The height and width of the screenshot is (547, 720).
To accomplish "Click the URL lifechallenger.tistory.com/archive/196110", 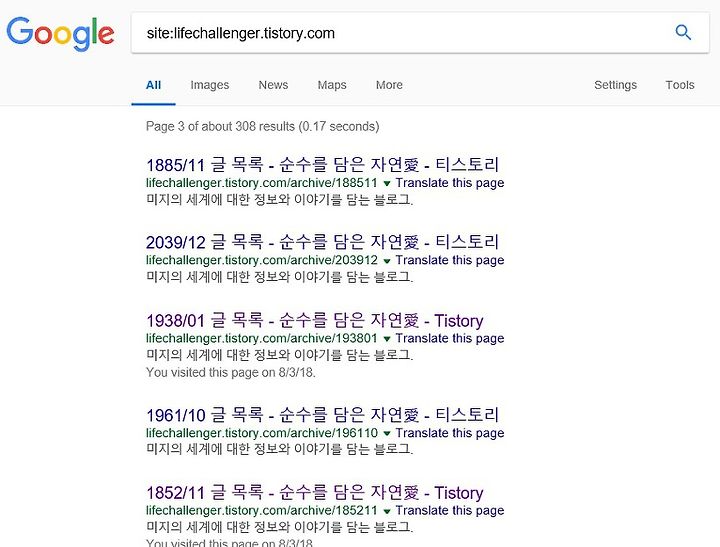I will (262, 433).
